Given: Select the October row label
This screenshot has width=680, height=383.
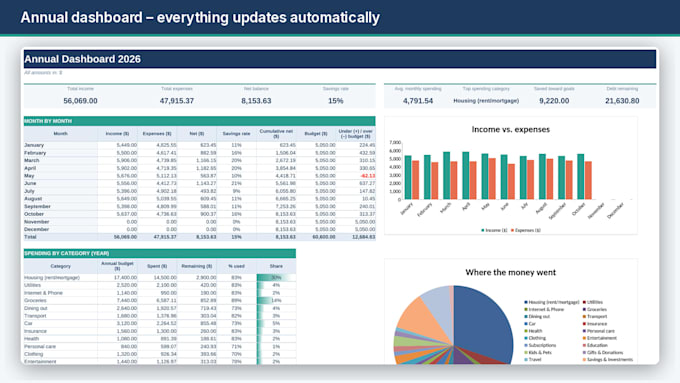Looking at the screenshot, I should (34, 214).
